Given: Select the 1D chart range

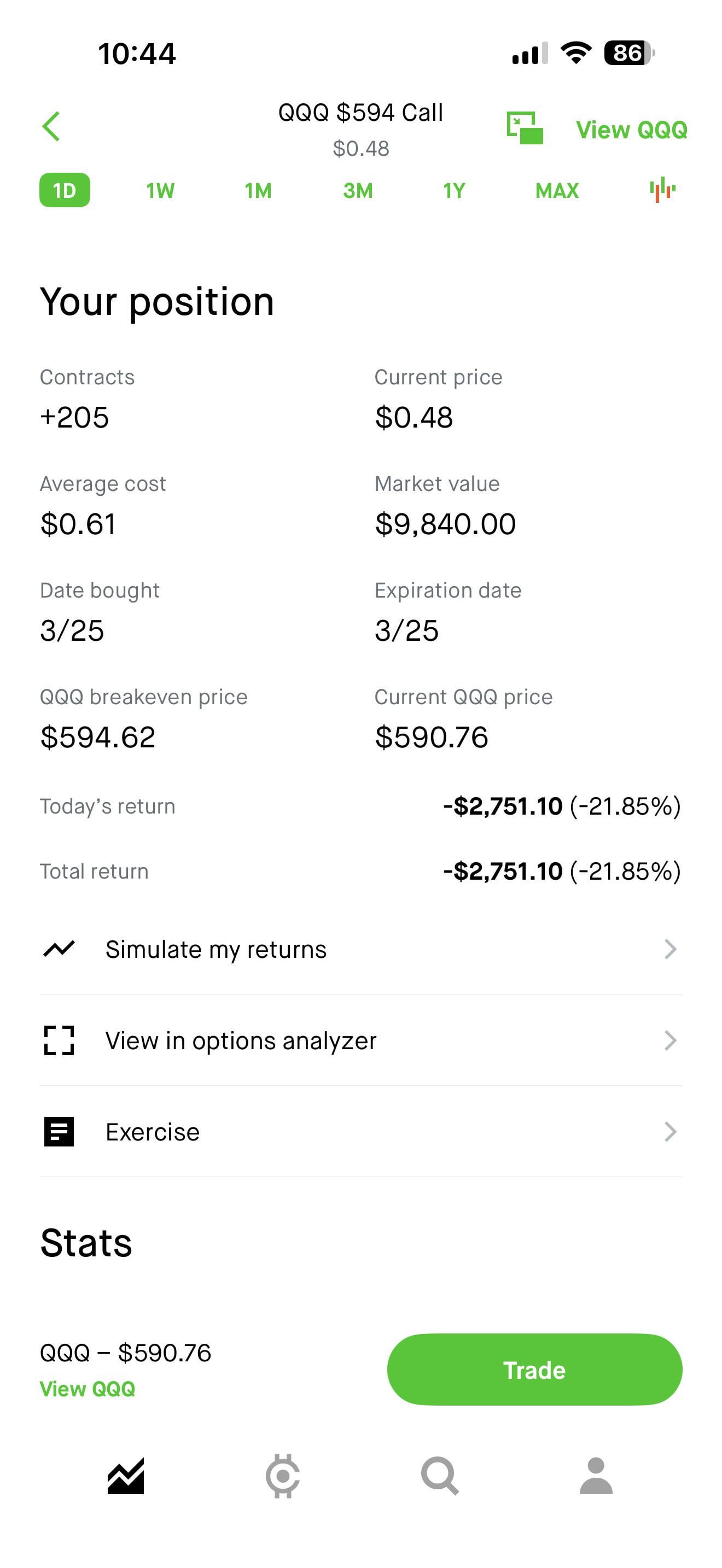Looking at the screenshot, I should click(x=65, y=190).
